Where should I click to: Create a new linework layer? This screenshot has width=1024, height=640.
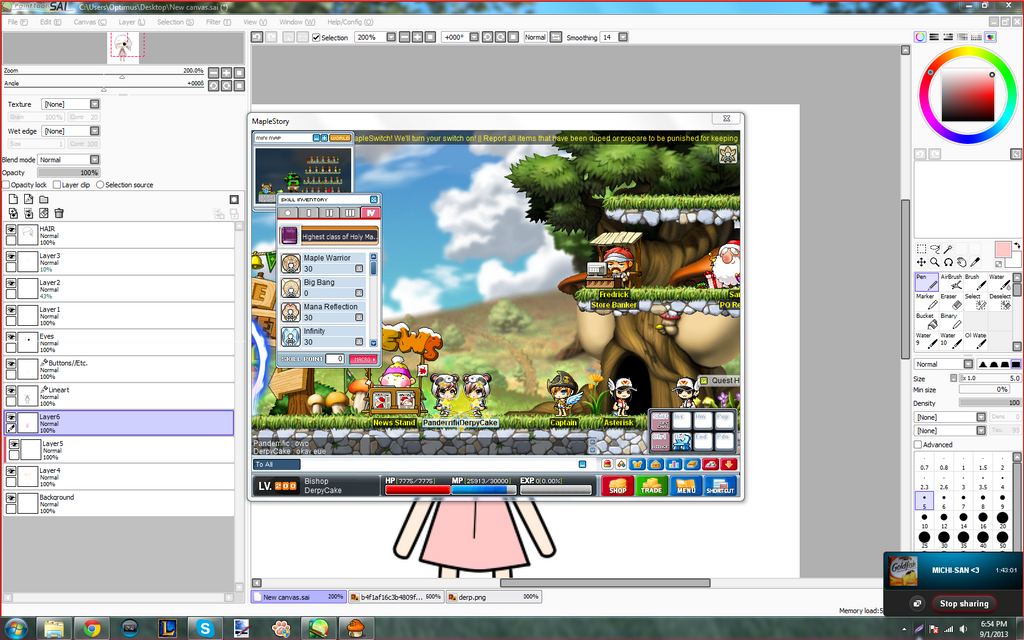(x=28, y=199)
